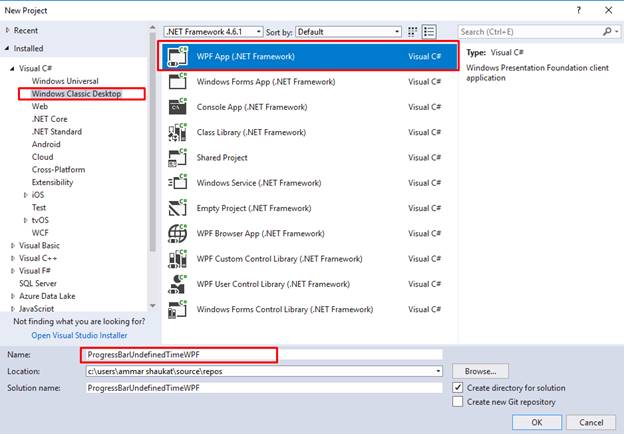Screen dimensions: 624x434
Task: Collapse the Installed node
Action: (7, 48)
